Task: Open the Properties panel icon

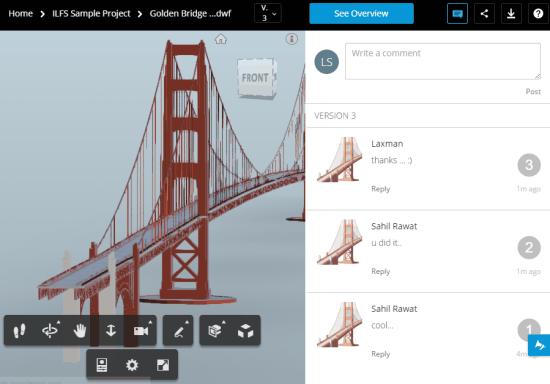Action: coord(102,365)
